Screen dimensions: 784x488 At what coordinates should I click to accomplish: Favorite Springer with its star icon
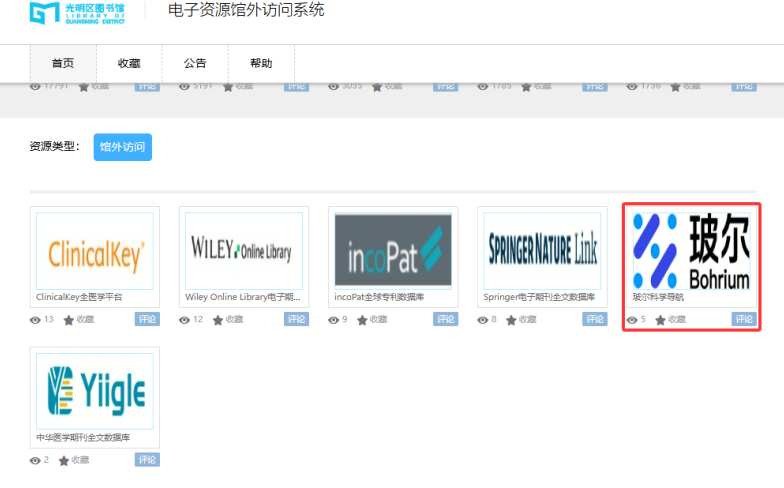pyautogui.click(x=511, y=320)
